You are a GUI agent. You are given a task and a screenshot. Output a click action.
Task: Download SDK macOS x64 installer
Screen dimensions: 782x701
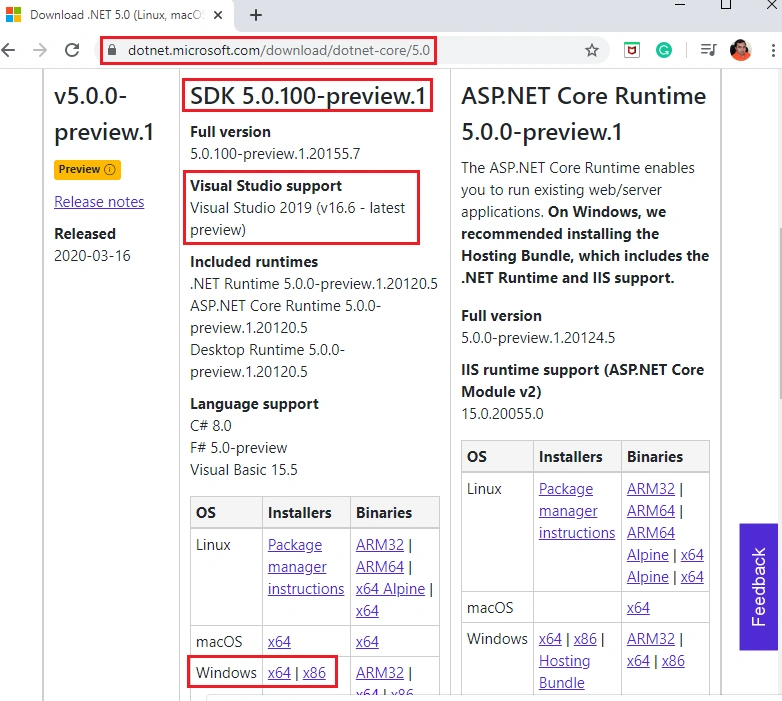[279, 642]
